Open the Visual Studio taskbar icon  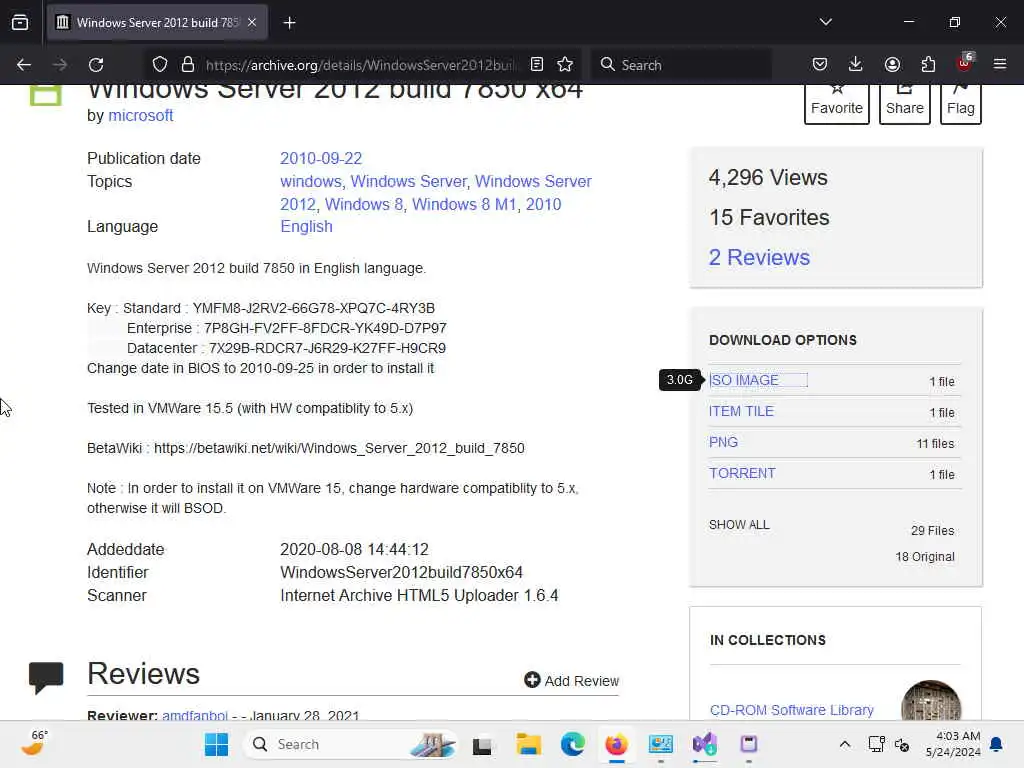(705, 744)
